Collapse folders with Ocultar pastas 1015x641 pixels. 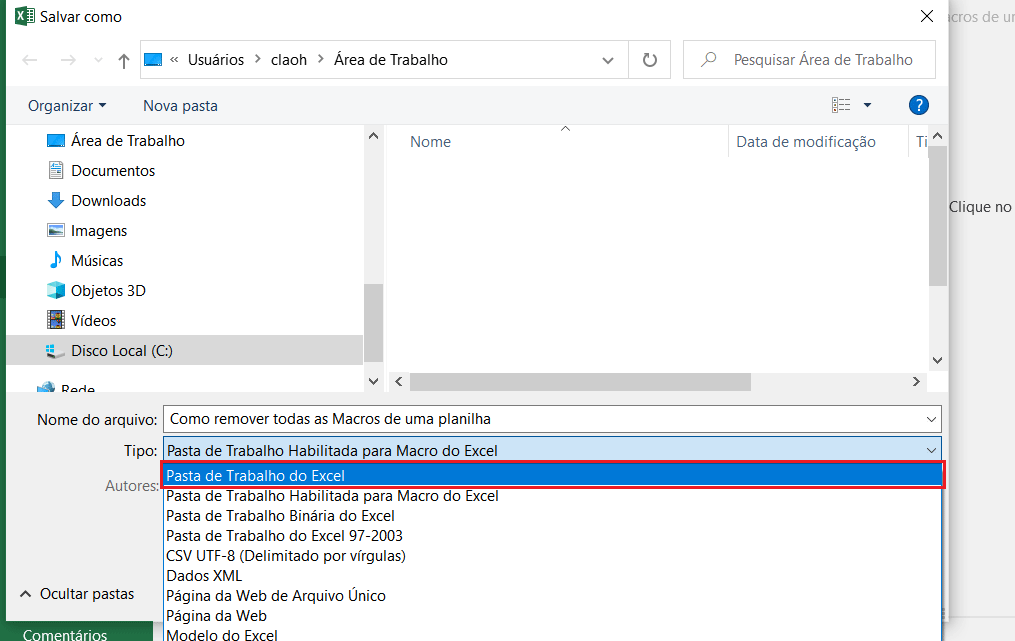tap(77, 594)
